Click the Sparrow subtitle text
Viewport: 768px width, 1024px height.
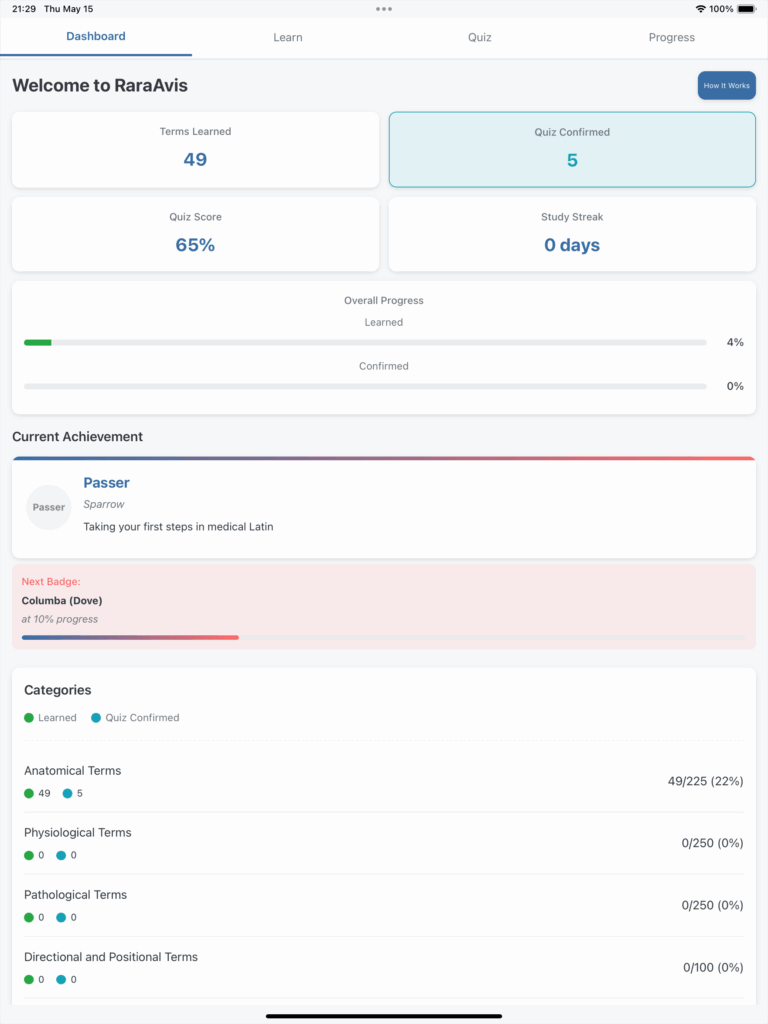coord(104,504)
